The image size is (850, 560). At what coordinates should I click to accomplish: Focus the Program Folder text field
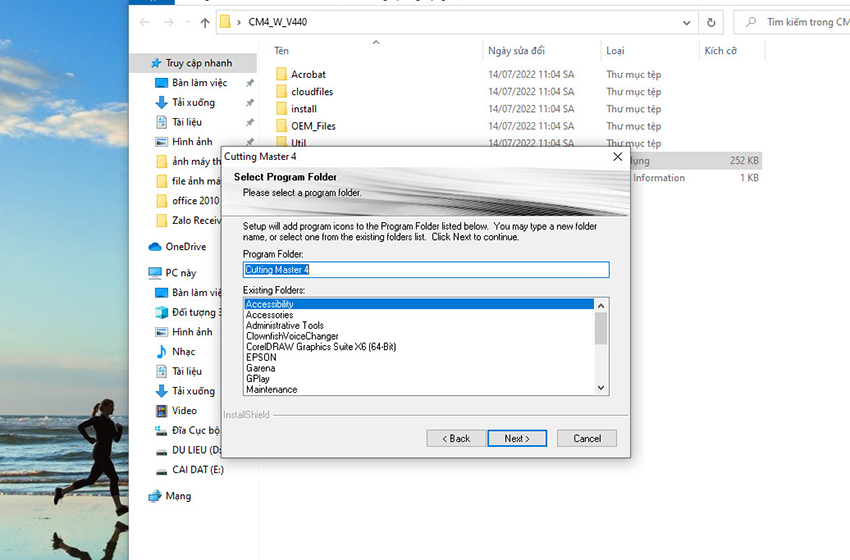pos(426,269)
